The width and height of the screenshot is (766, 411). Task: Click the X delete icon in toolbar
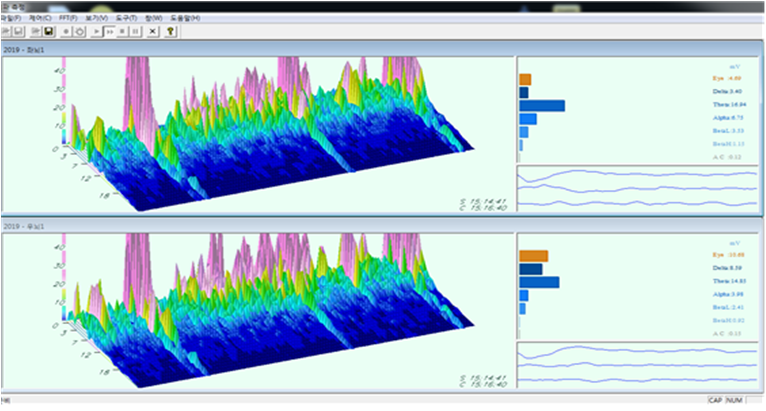click(153, 31)
